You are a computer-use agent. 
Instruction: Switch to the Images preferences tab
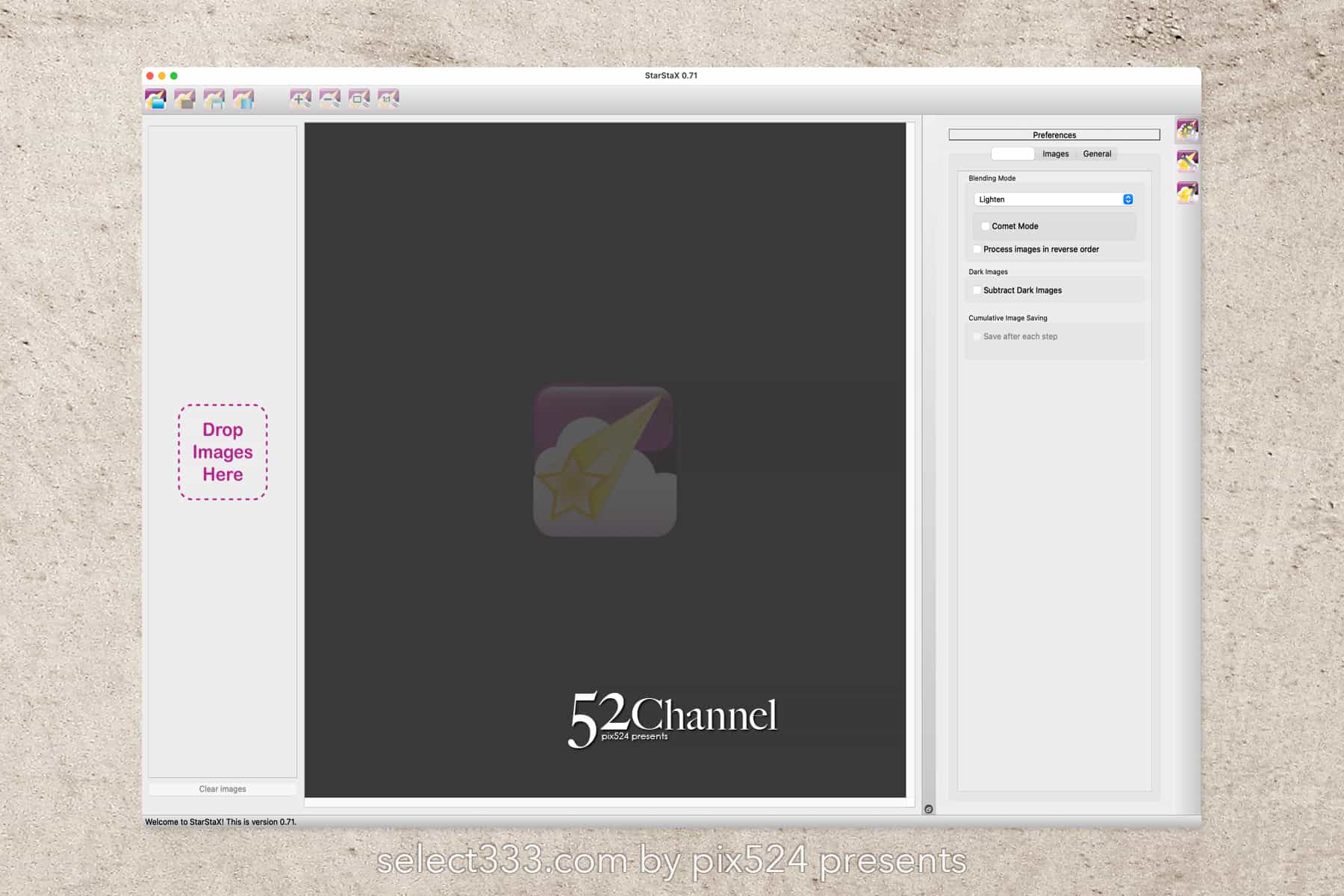tap(1055, 154)
